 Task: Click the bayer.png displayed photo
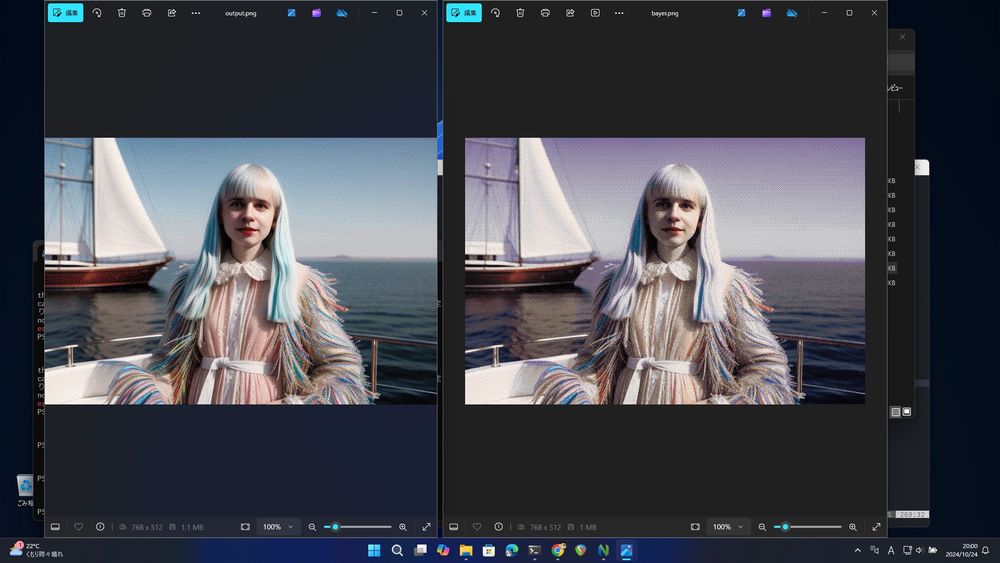point(665,271)
